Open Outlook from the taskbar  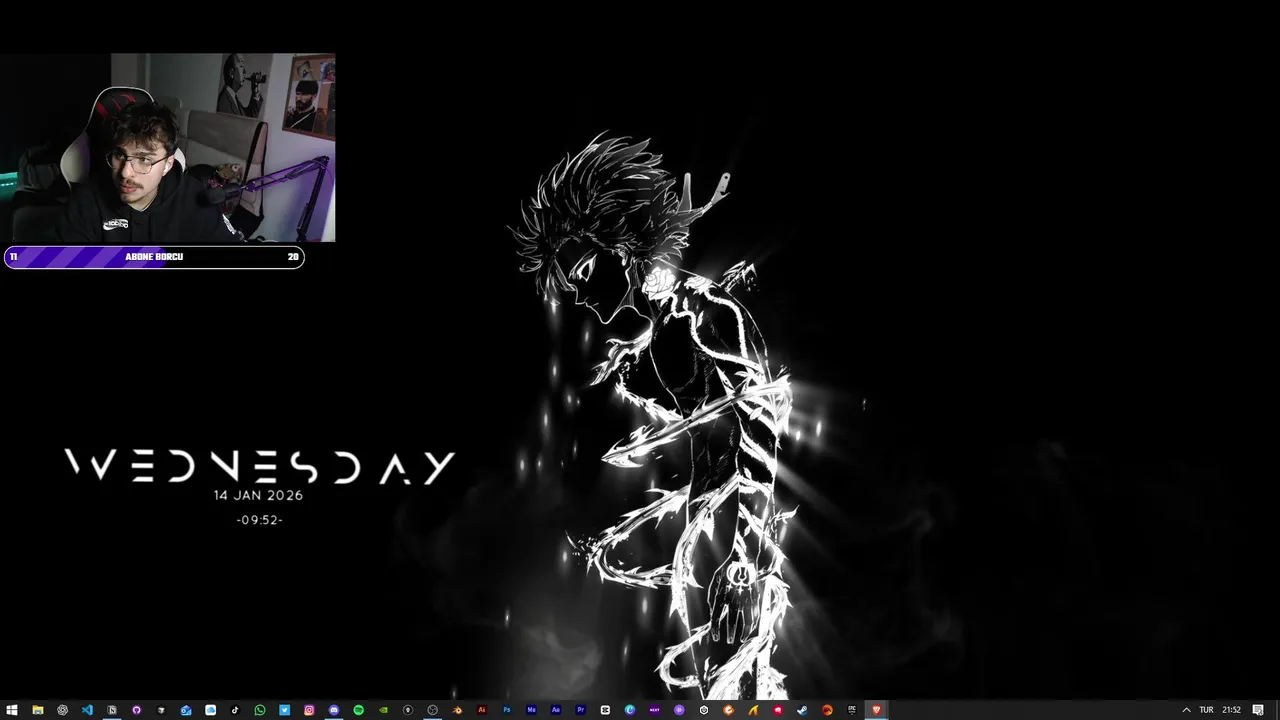tap(186, 710)
